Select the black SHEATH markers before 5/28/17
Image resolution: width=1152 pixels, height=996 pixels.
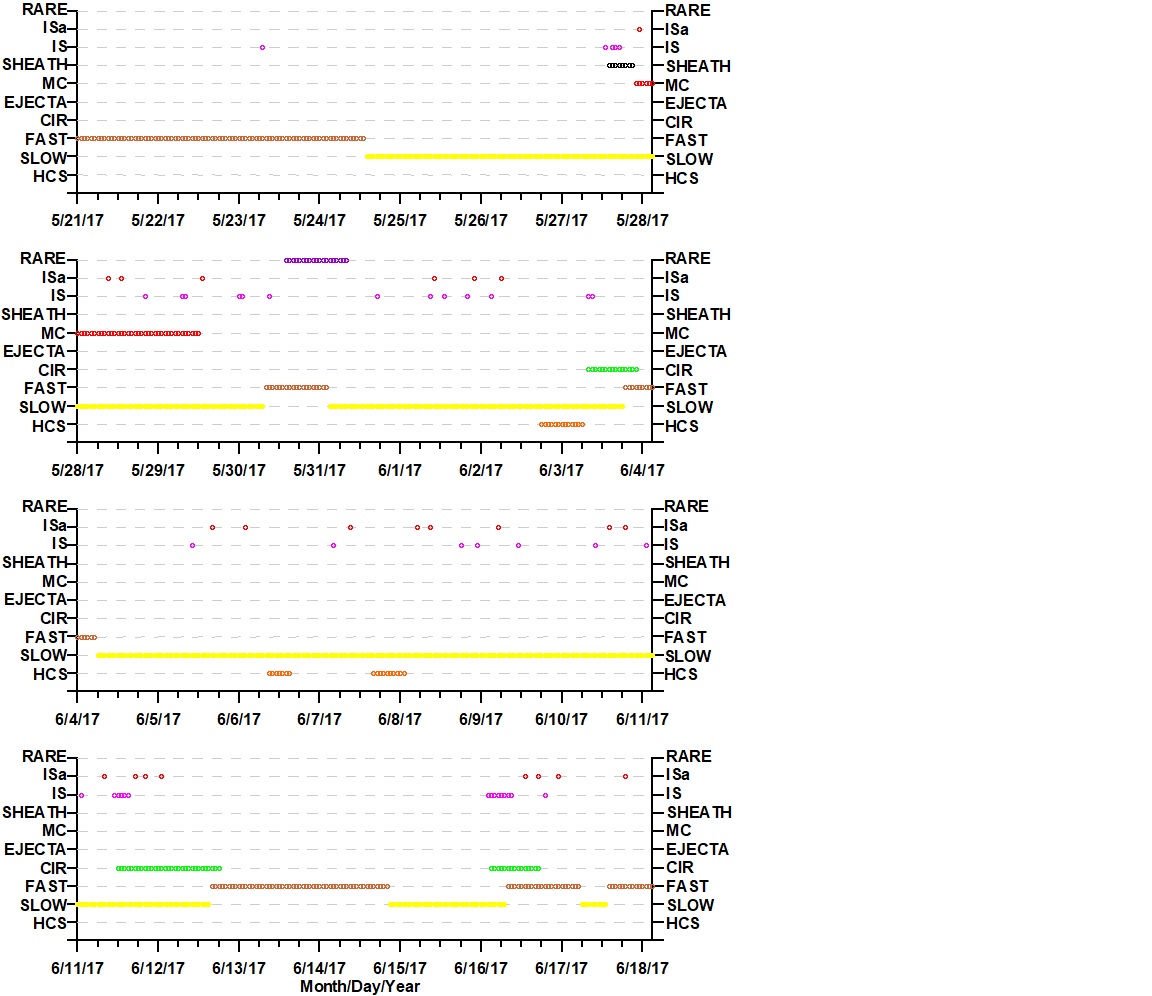pos(621,65)
